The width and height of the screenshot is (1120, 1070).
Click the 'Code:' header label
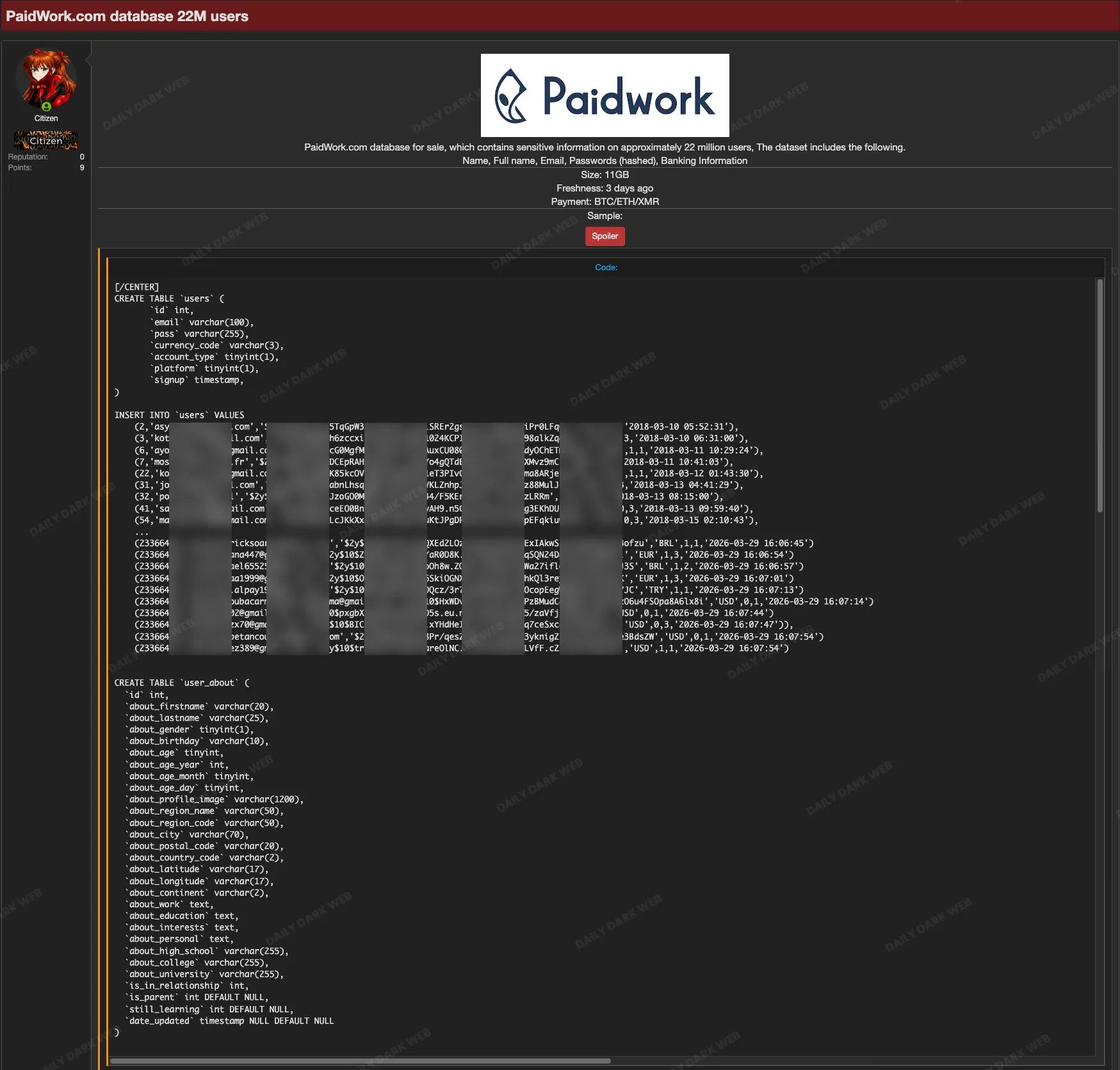[606, 268]
